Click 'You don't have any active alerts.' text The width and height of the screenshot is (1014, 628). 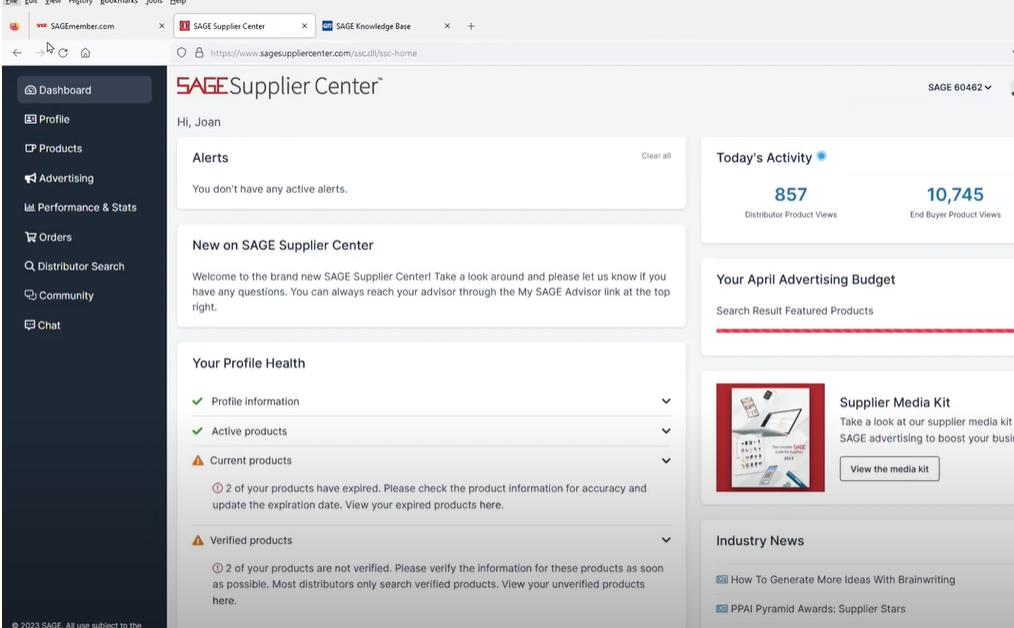pos(270,189)
